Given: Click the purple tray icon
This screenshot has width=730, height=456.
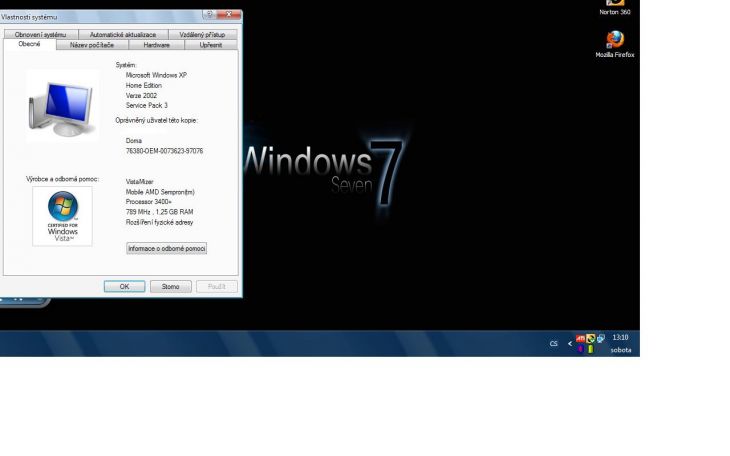Looking at the screenshot, I should [x=580, y=349].
